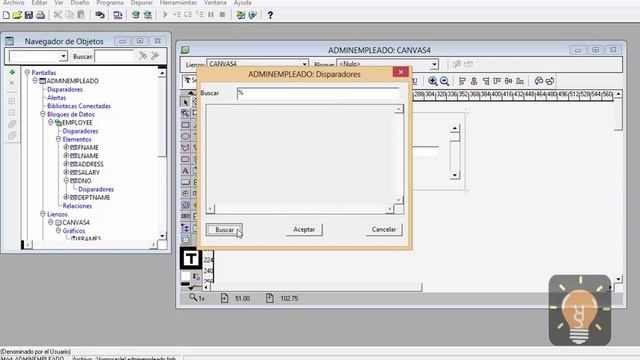Open the Herramientas menu
640x360 pixels.
click(178, 3)
